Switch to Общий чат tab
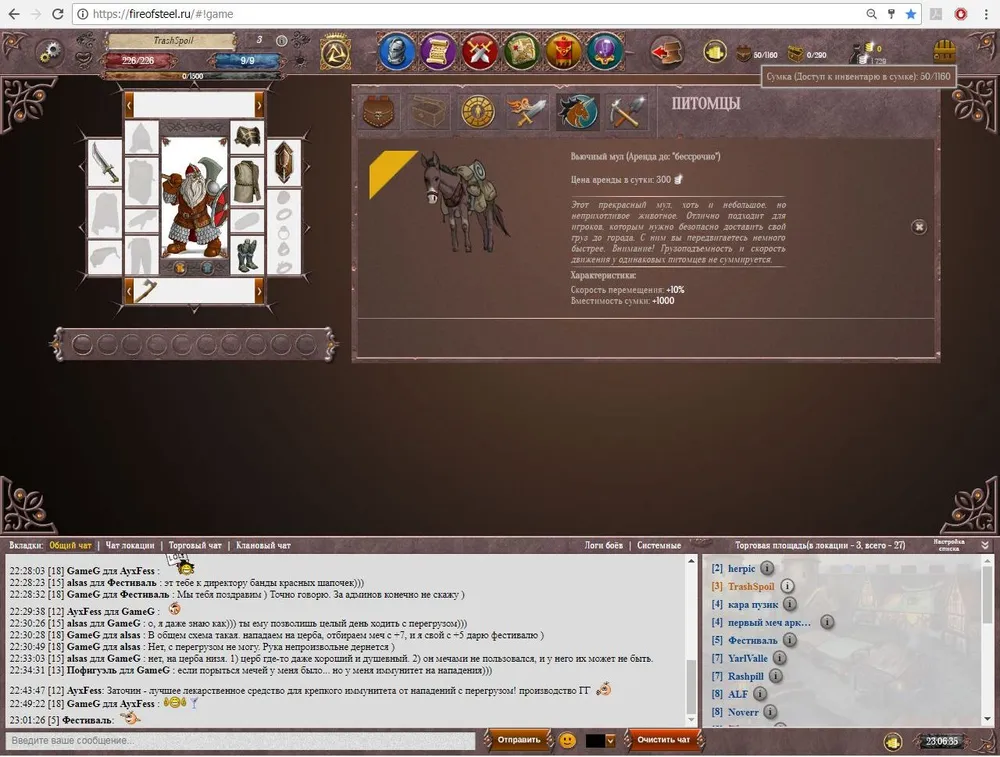The image size is (1000, 757). (x=70, y=545)
